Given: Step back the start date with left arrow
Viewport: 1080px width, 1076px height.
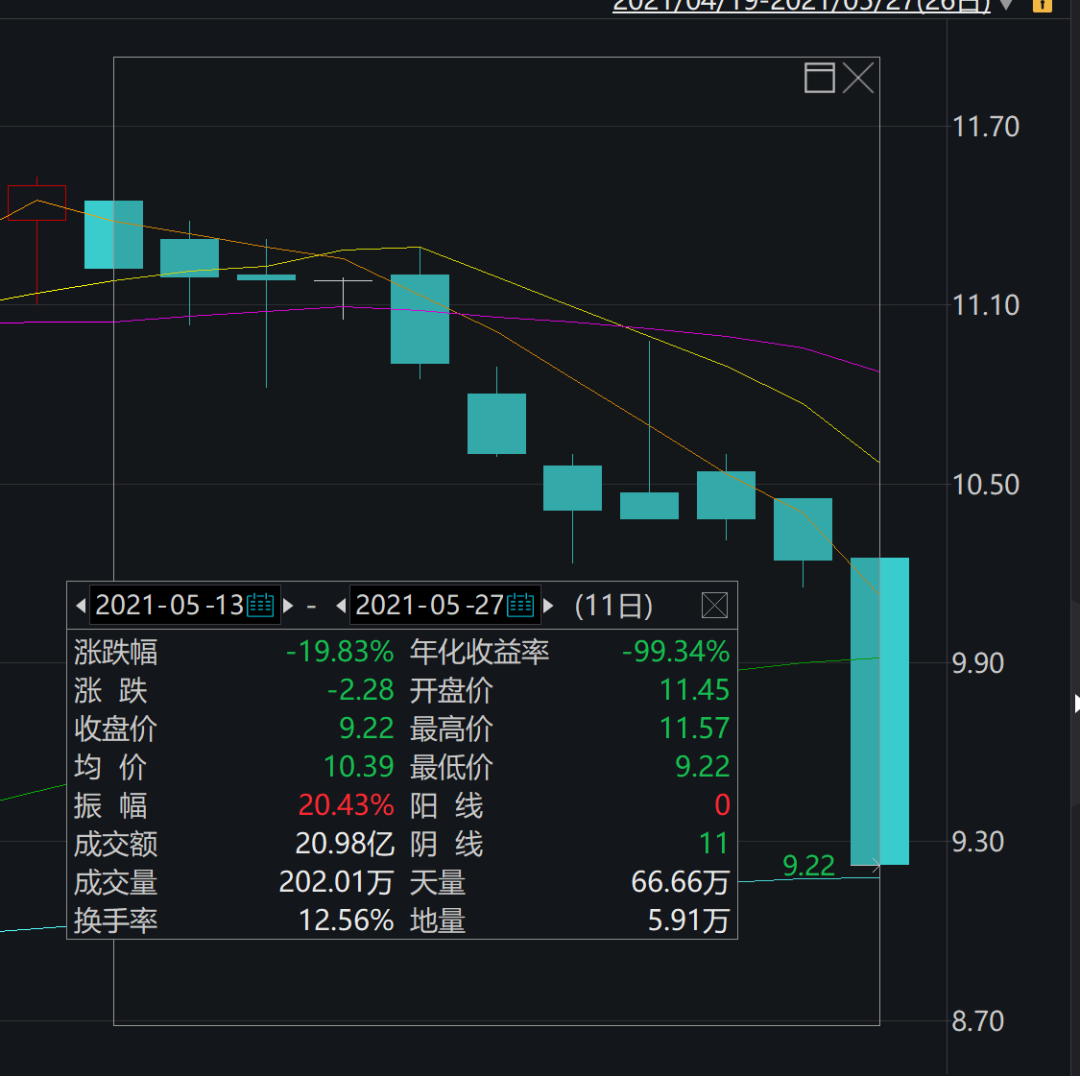Looking at the screenshot, I should tap(80, 604).
